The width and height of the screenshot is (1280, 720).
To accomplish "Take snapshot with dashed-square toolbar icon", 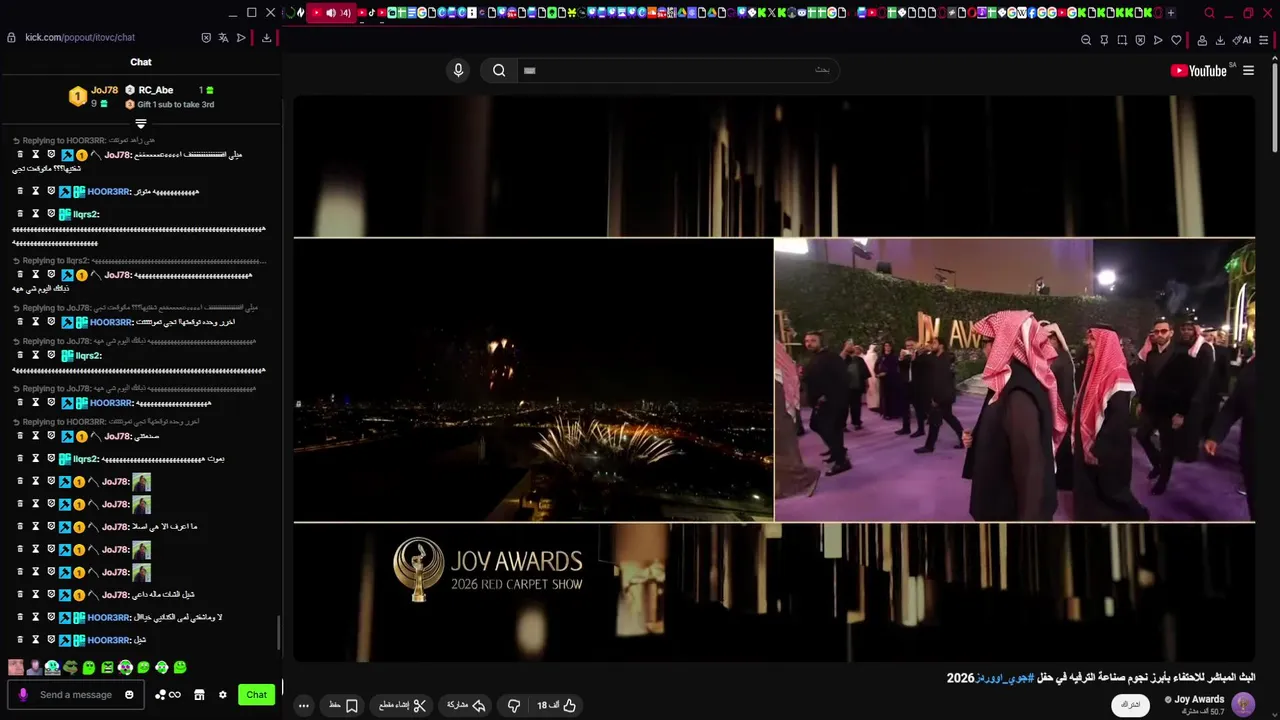I will coord(1122,40).
